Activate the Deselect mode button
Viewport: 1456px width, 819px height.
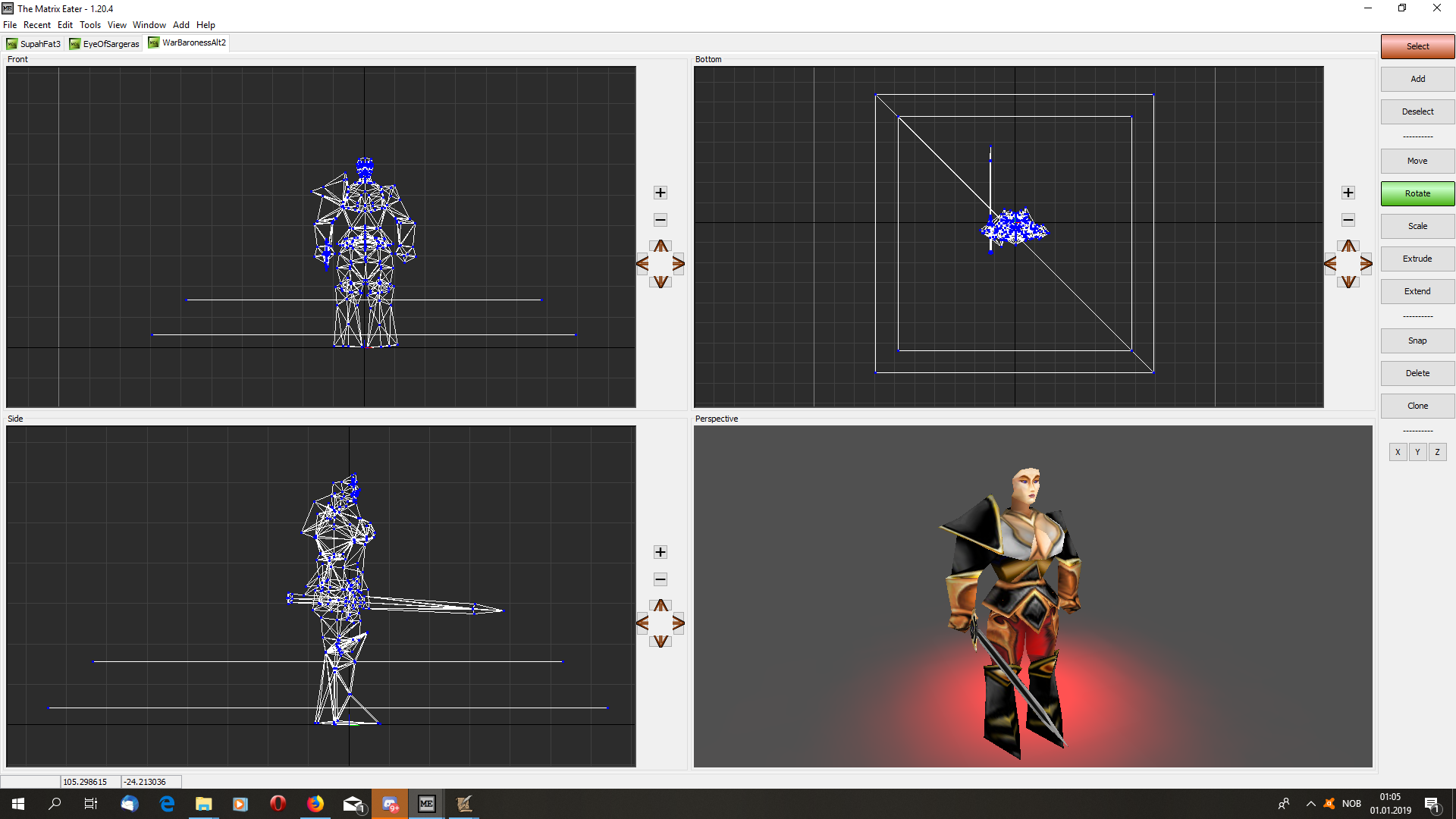pyautogui.click(x=1417, y=111)
